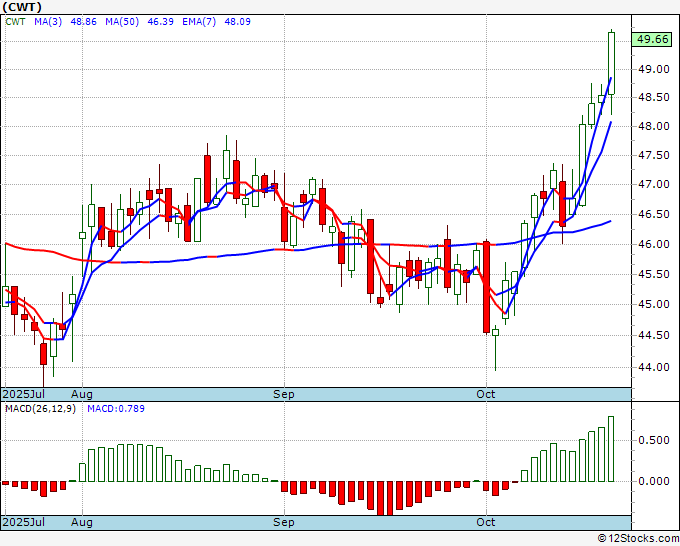Click the 47.50 price axis label
The image size is (680, 546).
click(x=653, y=155)
